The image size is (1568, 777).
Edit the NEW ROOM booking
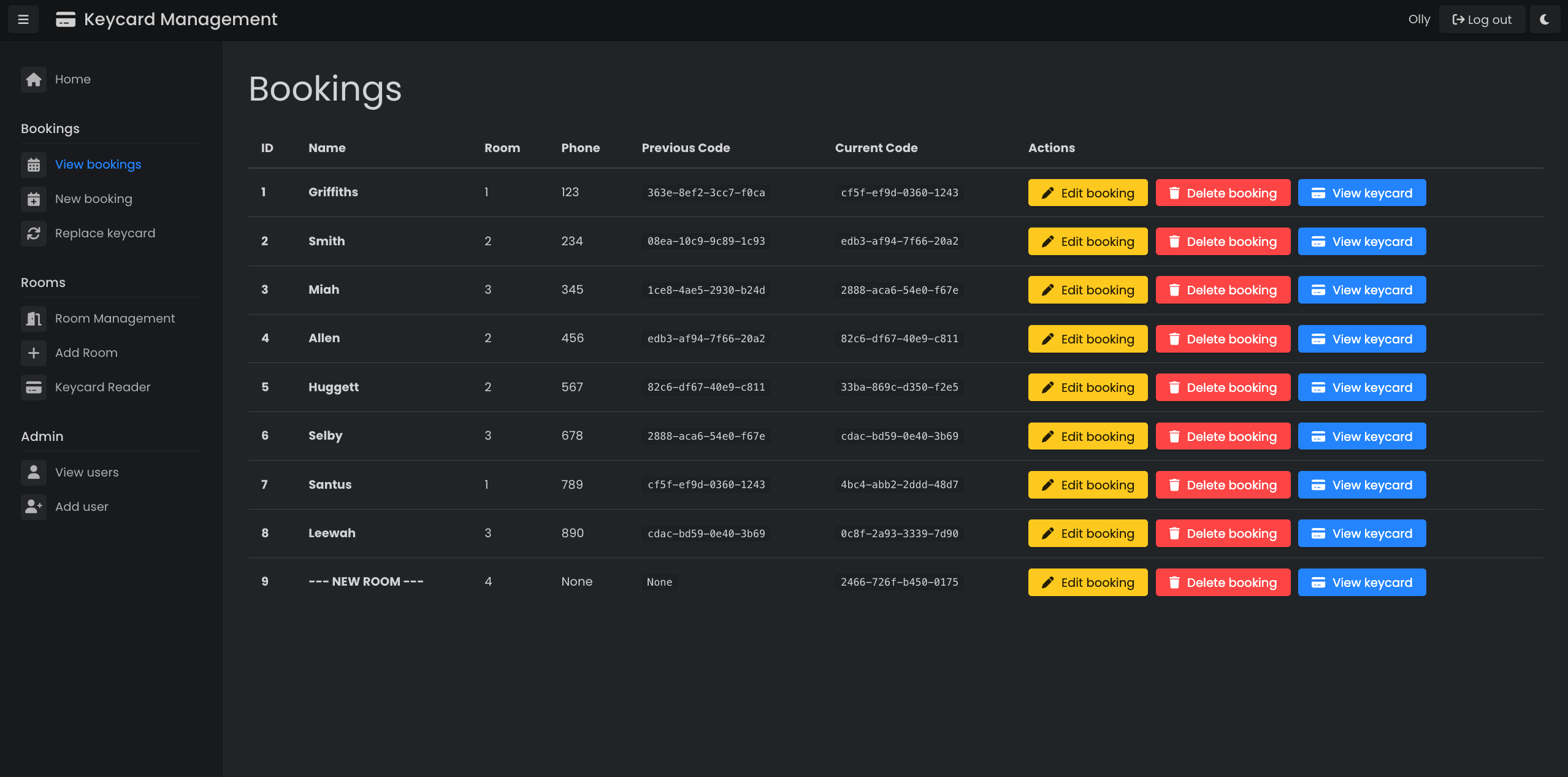1087,583
